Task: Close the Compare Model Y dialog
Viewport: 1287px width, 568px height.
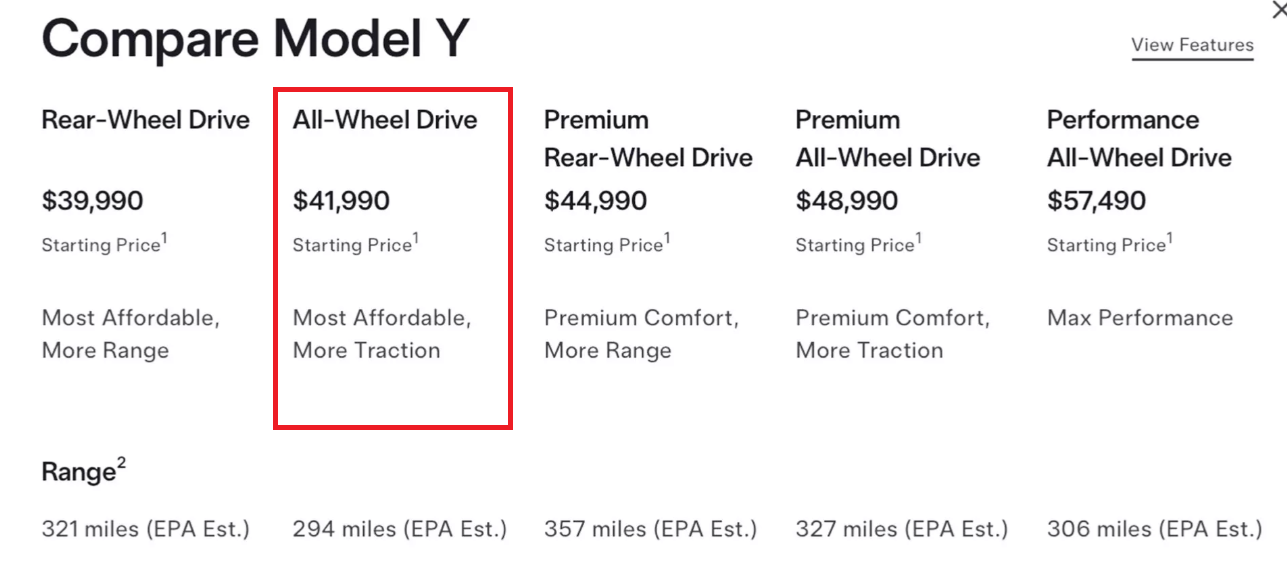Action: [x=1278, y=10]
